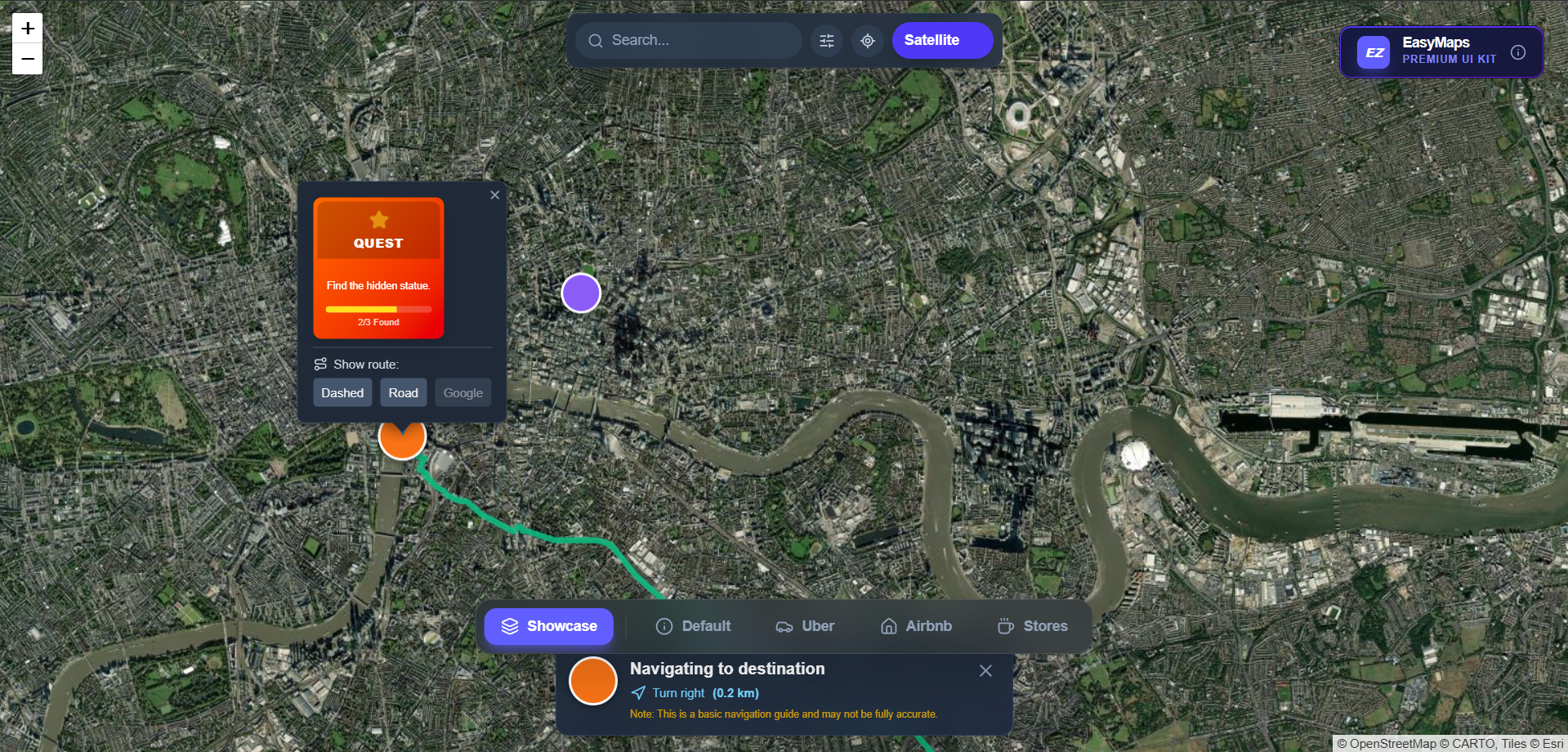Close the quest popup

pos(494,195)
